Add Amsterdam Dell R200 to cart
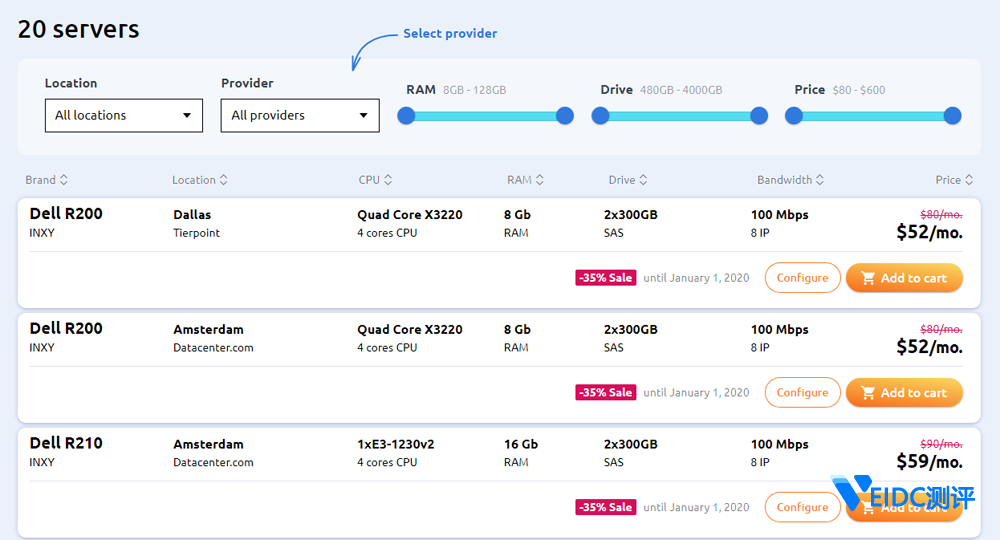The image size is (1000, 540). coord(904,393)
